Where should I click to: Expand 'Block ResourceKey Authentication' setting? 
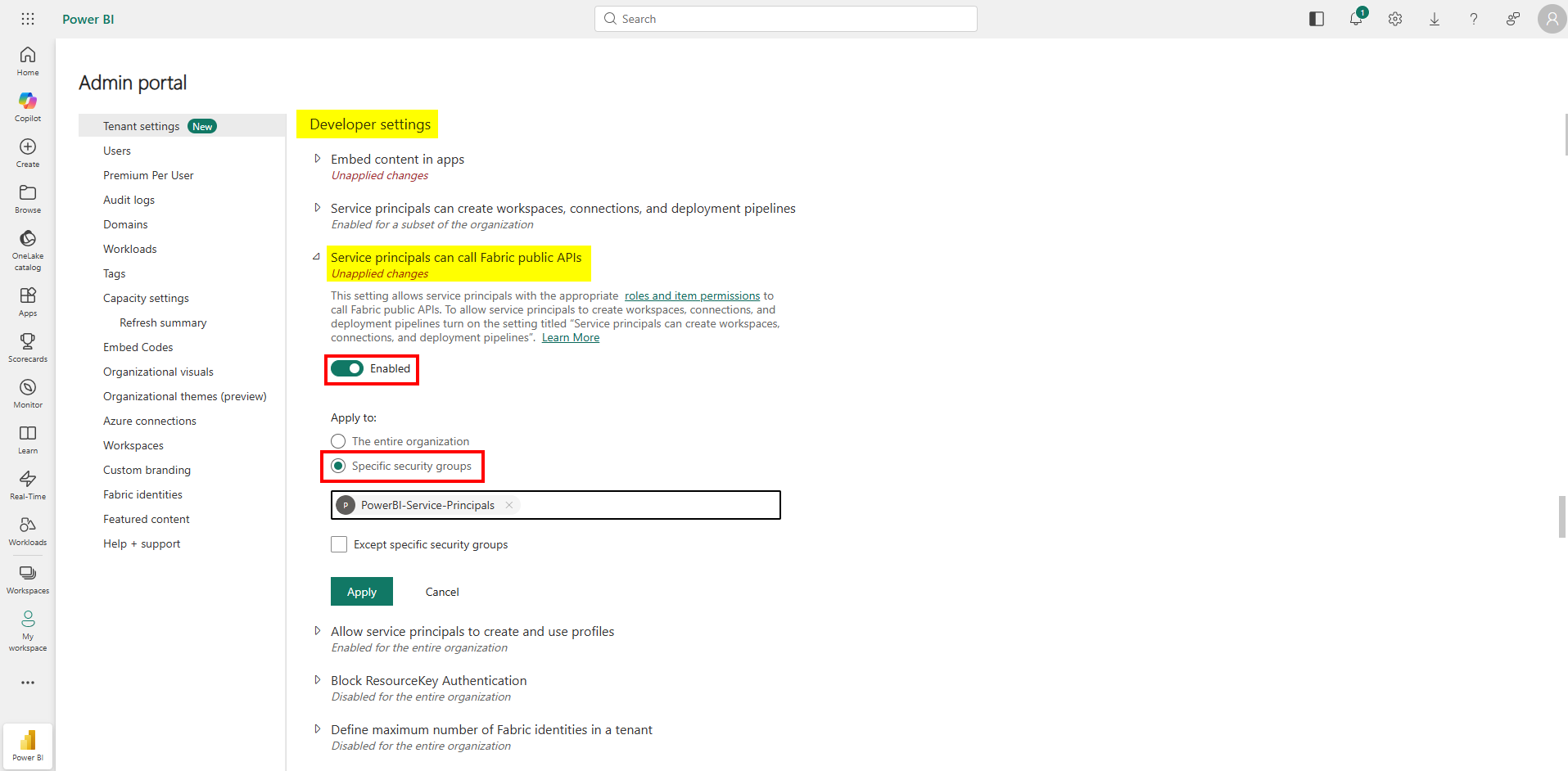coord(318,680)
